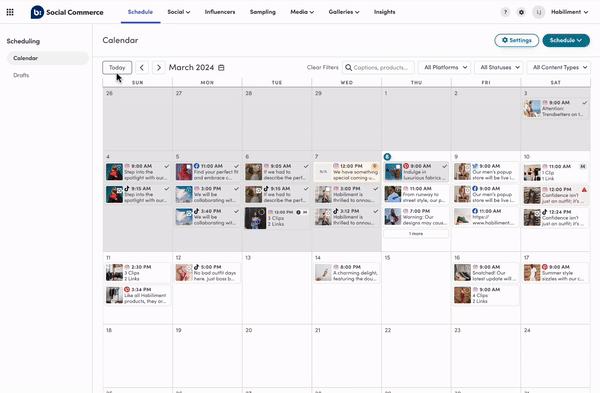This screenshot has height=393, width=600.
Task: Open the Schedule dropdown button
Action: 566,40
